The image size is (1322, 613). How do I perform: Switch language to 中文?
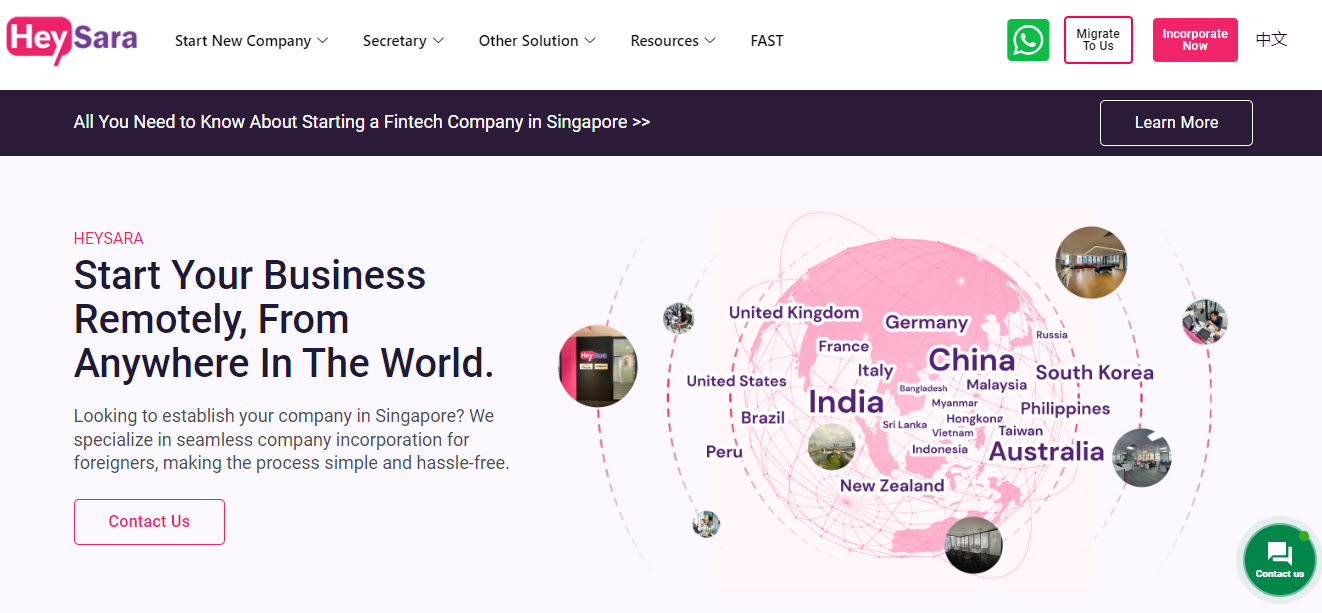click(x=1271, y=40)
